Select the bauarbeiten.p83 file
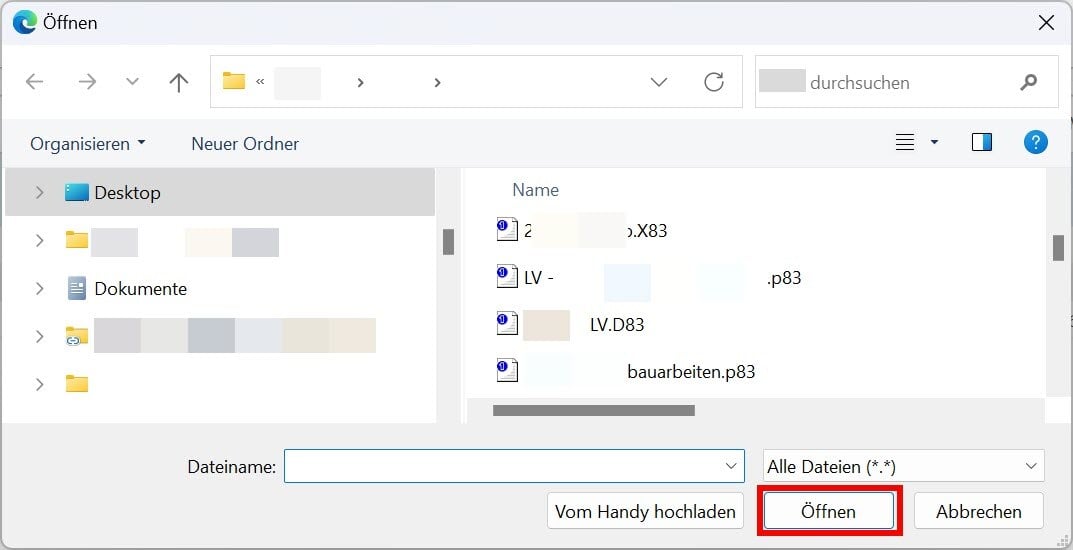 click(x=690, y=372)
